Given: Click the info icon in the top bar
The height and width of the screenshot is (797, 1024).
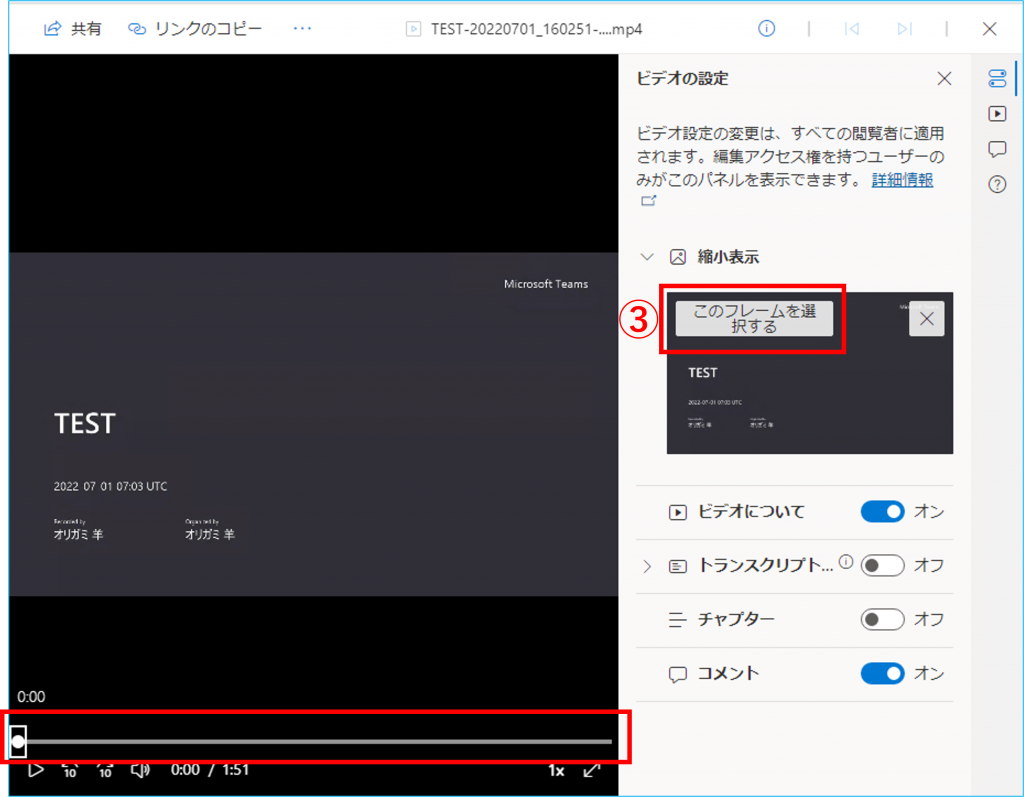Looking at the screenshot, I should [767, 29].
